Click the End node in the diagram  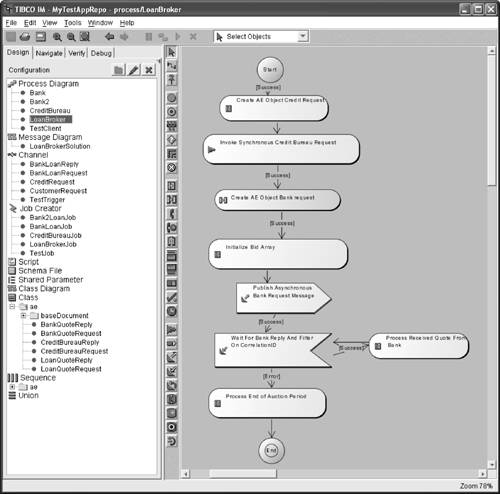[x=271, y=451]
